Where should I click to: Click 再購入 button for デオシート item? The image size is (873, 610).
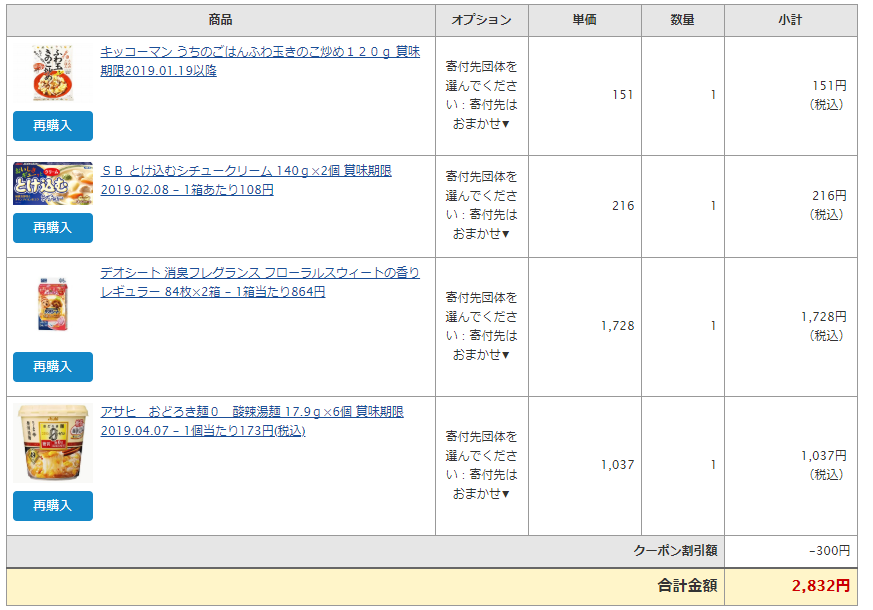(x=53, y=367)
